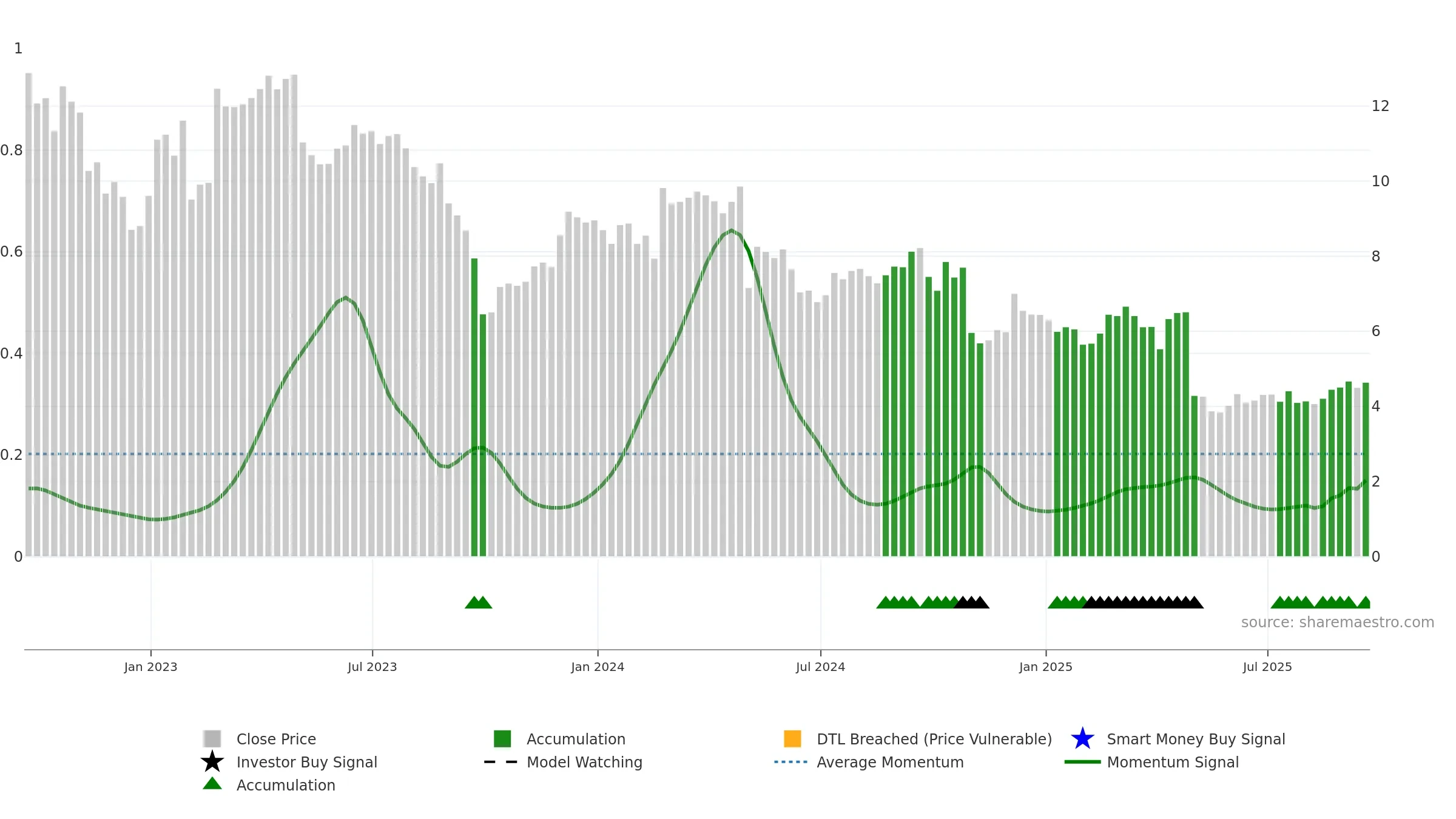Click the Jul 2025 axis label
1456x819 pixels.
tap(1267, 667)
